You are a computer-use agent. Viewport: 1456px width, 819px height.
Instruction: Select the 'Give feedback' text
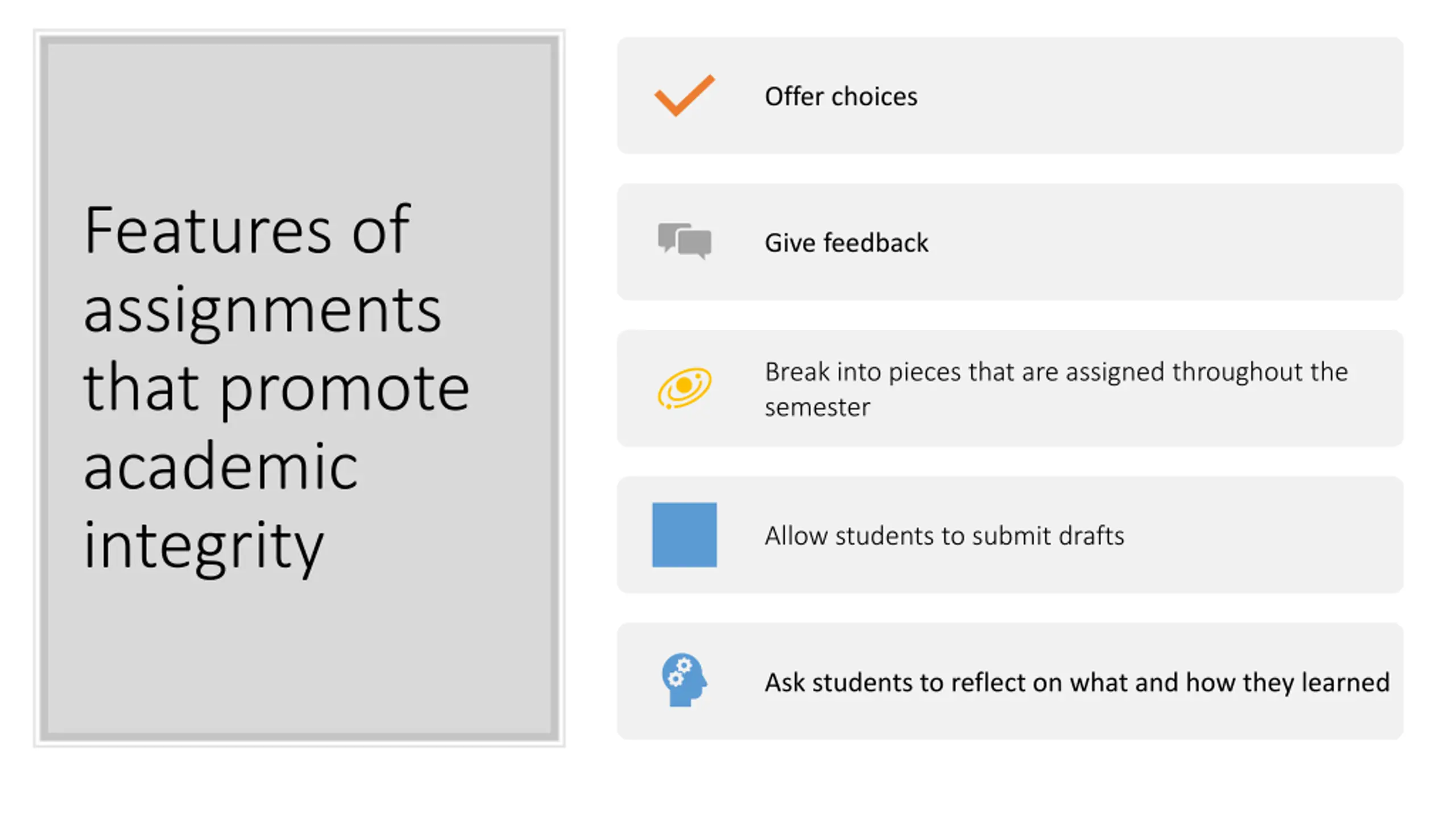[846, 243]
